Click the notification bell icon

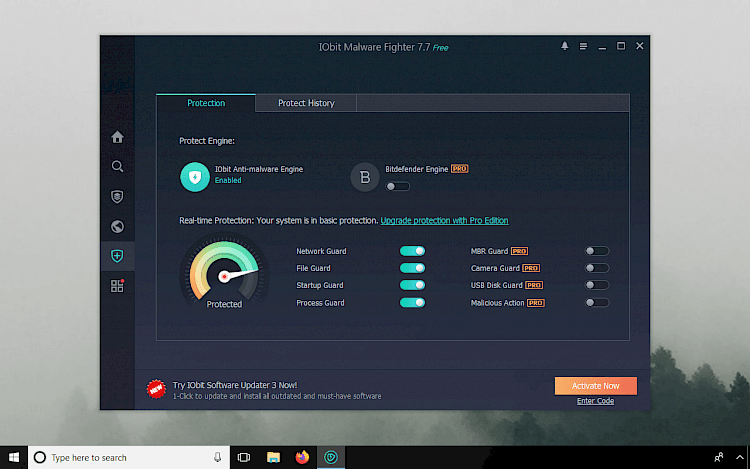tap(564, 46)
